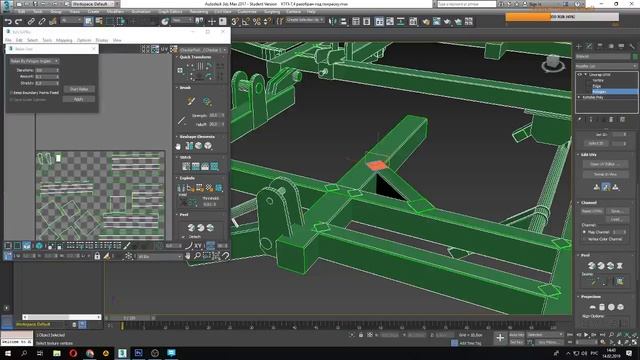Screen dimensions: 640x360
Task: Click first Stitch rollout icon
Action: pos(186,166)
